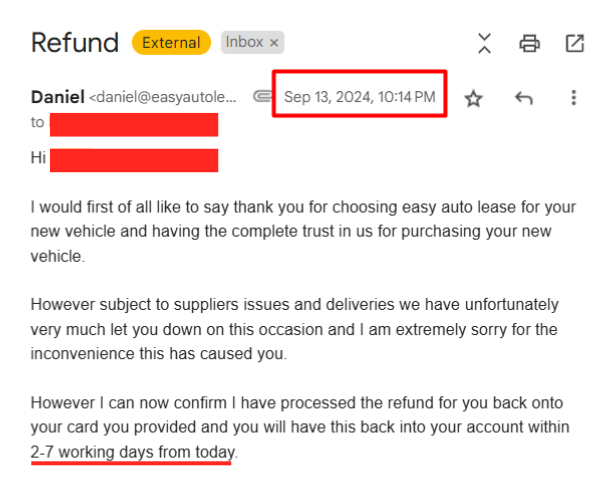Screen dimensions: 600x500
Task: Click the underlined "2-7 working days from today" text
Action: point(132,452)
